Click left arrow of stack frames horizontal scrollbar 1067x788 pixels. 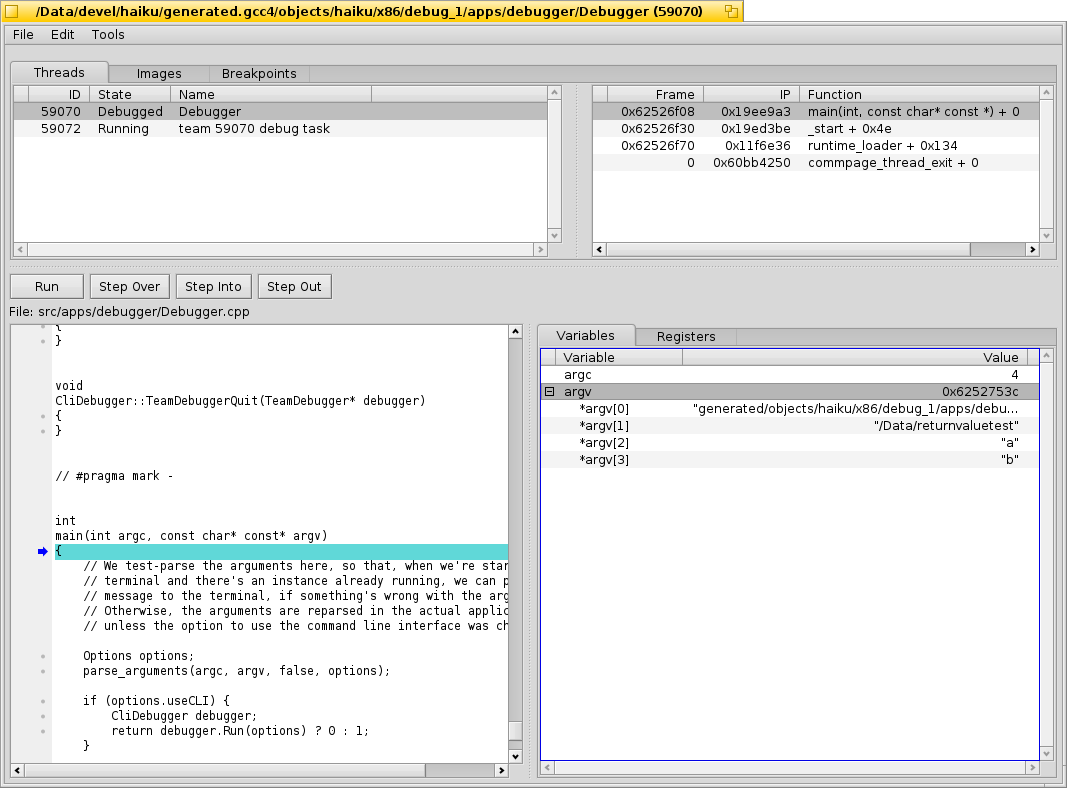click(600, 250)
